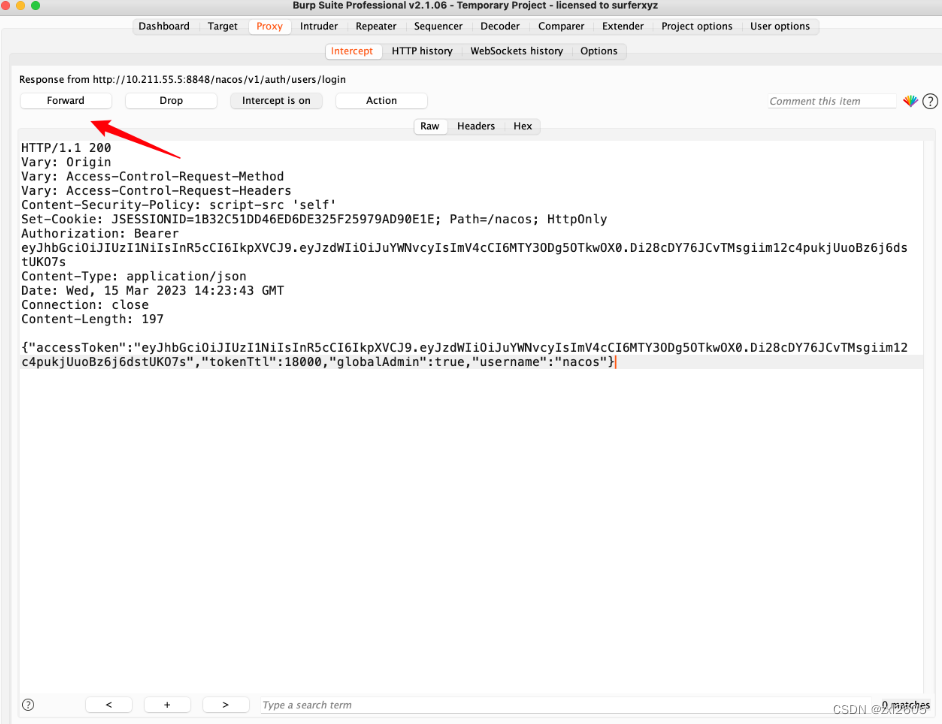Switch to the Dashboard tab
The image size is (942, 724).
[x=164, y=26]
